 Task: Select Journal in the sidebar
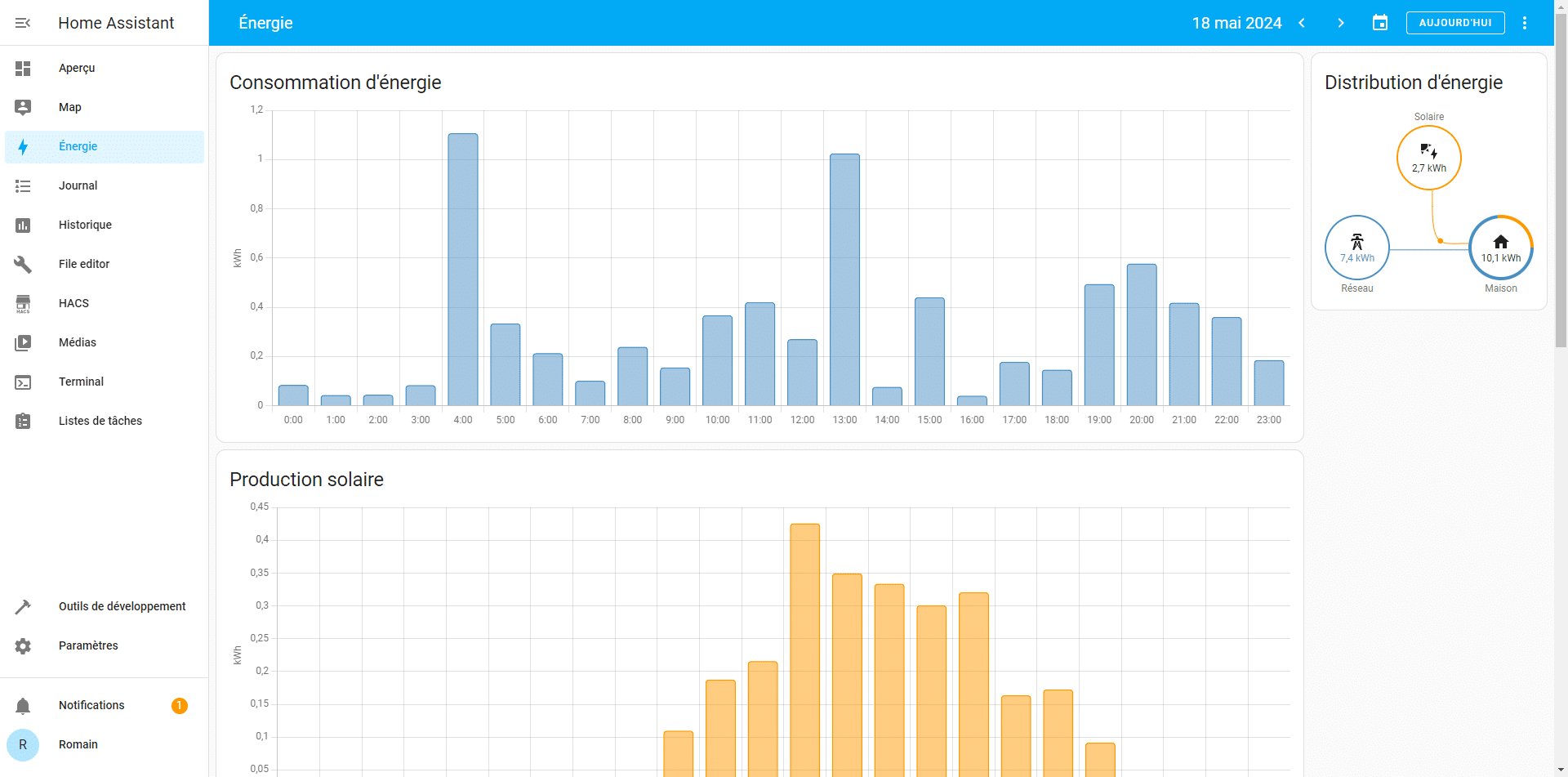[78, 186]
